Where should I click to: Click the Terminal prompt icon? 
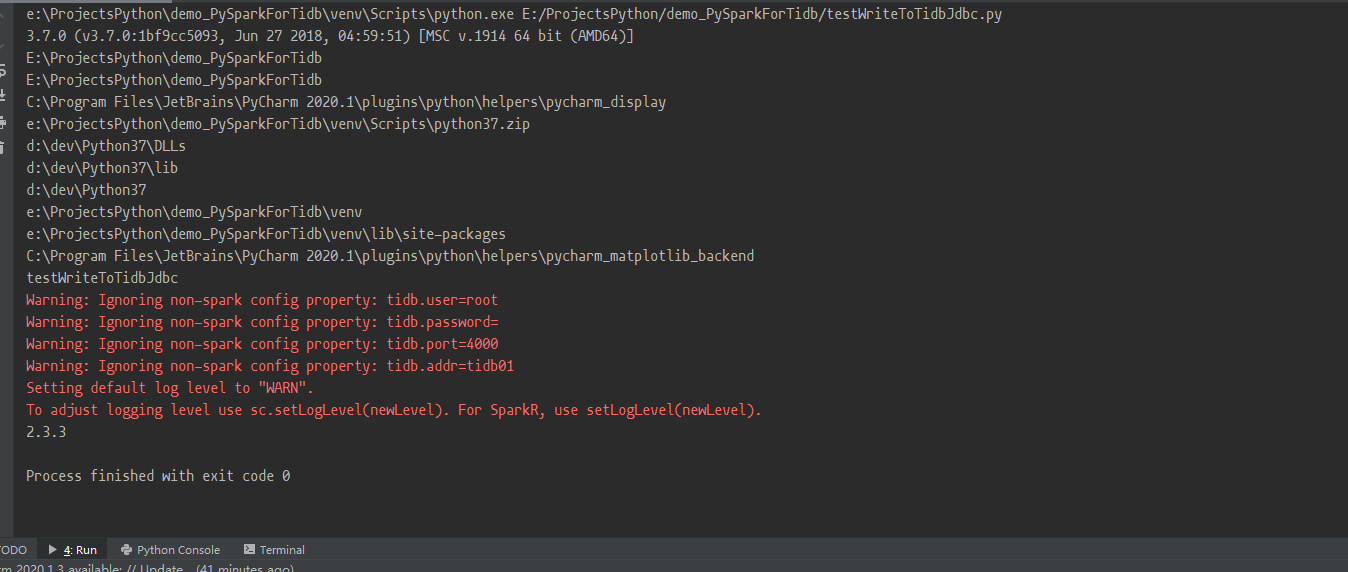click(x=249, y=550)
